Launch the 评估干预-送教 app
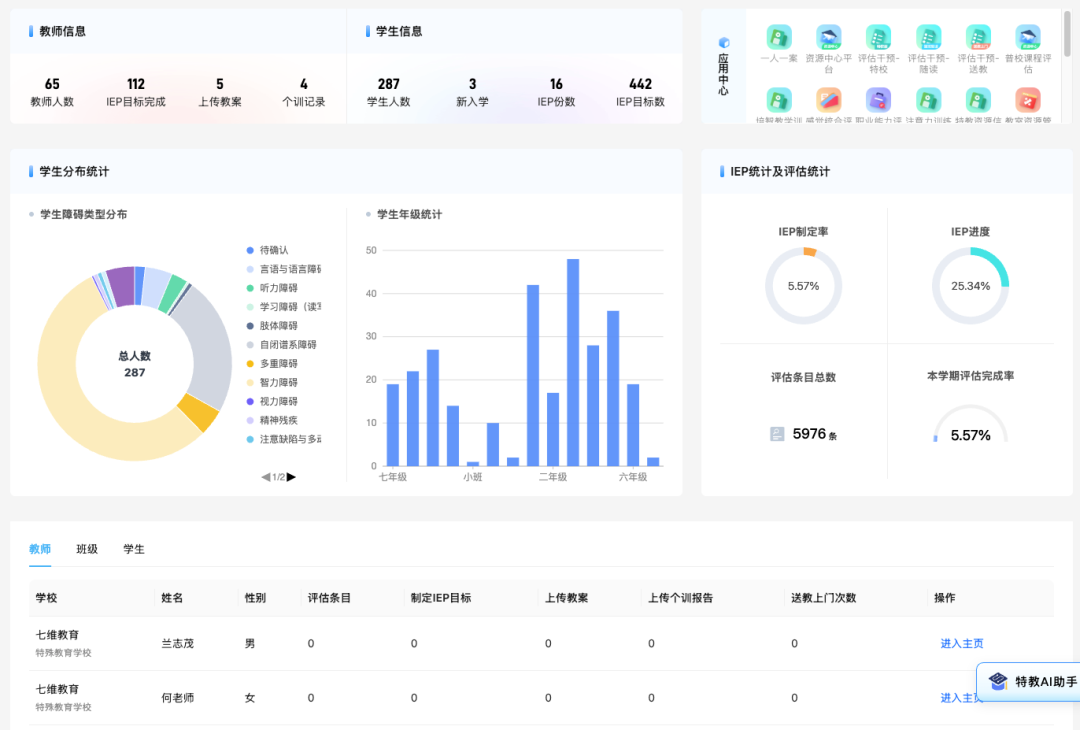This screenshot has width=1080, height=730. coord(978,36)
